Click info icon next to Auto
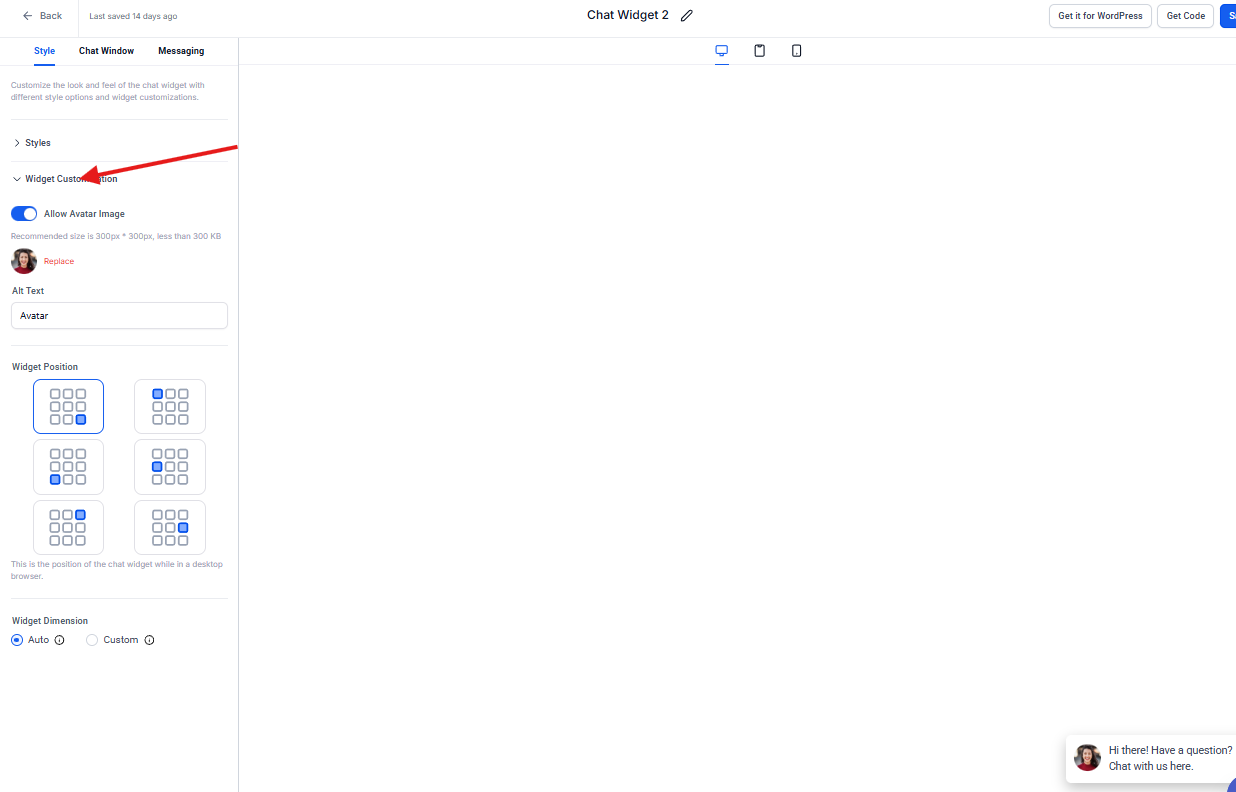This screenshot has width=1236, height=792. coord(59,640)
